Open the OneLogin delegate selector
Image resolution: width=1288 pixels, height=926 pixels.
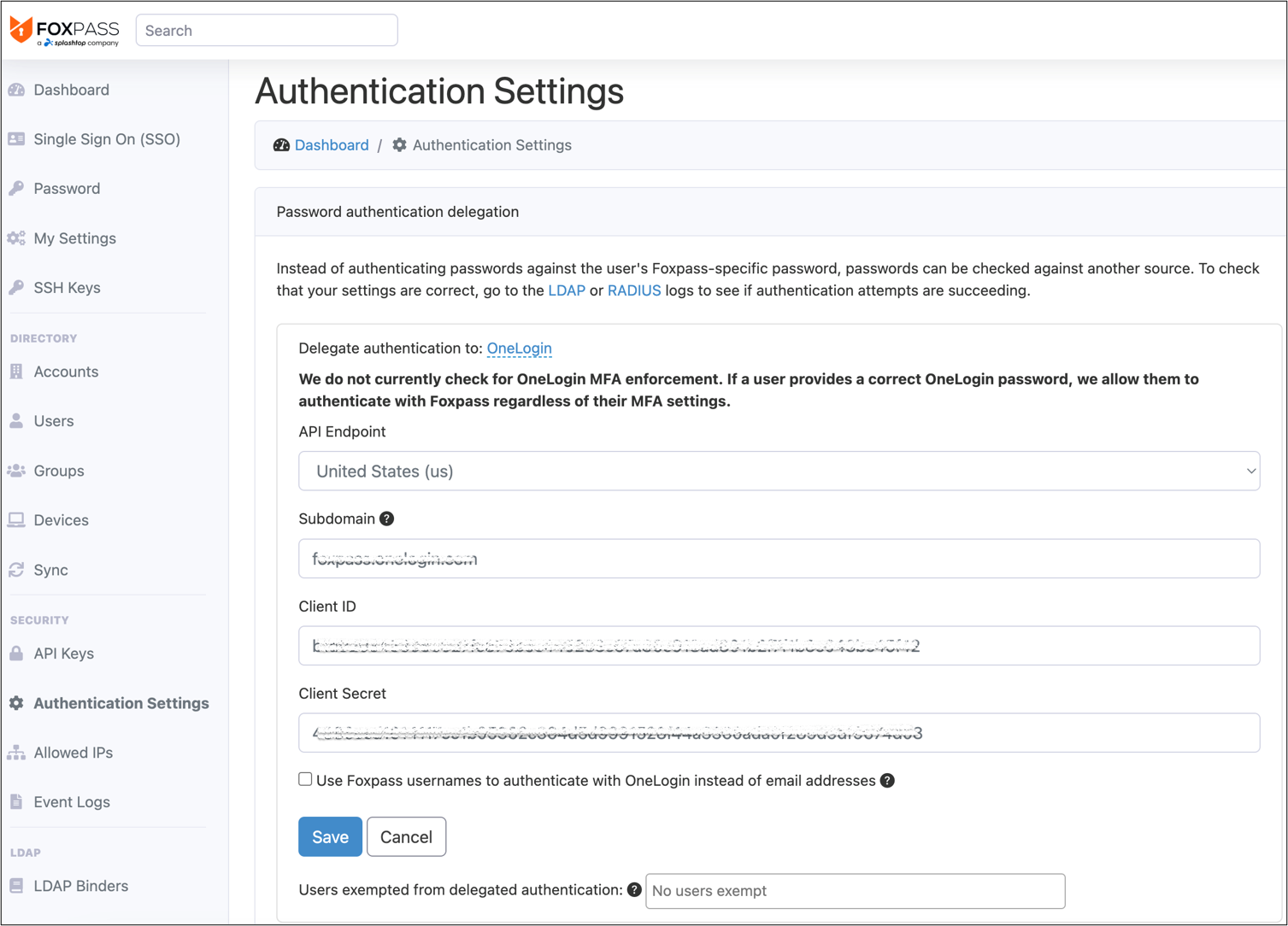click(x=519, y=349)
